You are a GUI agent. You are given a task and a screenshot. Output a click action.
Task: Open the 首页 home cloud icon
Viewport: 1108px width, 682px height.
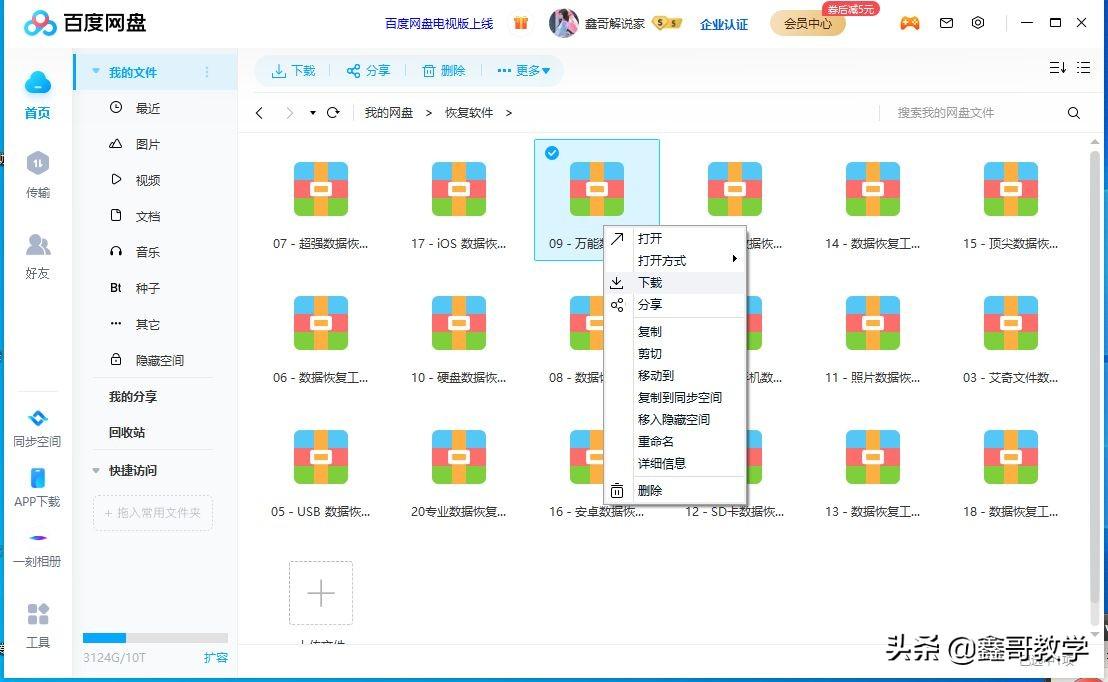[37, 83]
